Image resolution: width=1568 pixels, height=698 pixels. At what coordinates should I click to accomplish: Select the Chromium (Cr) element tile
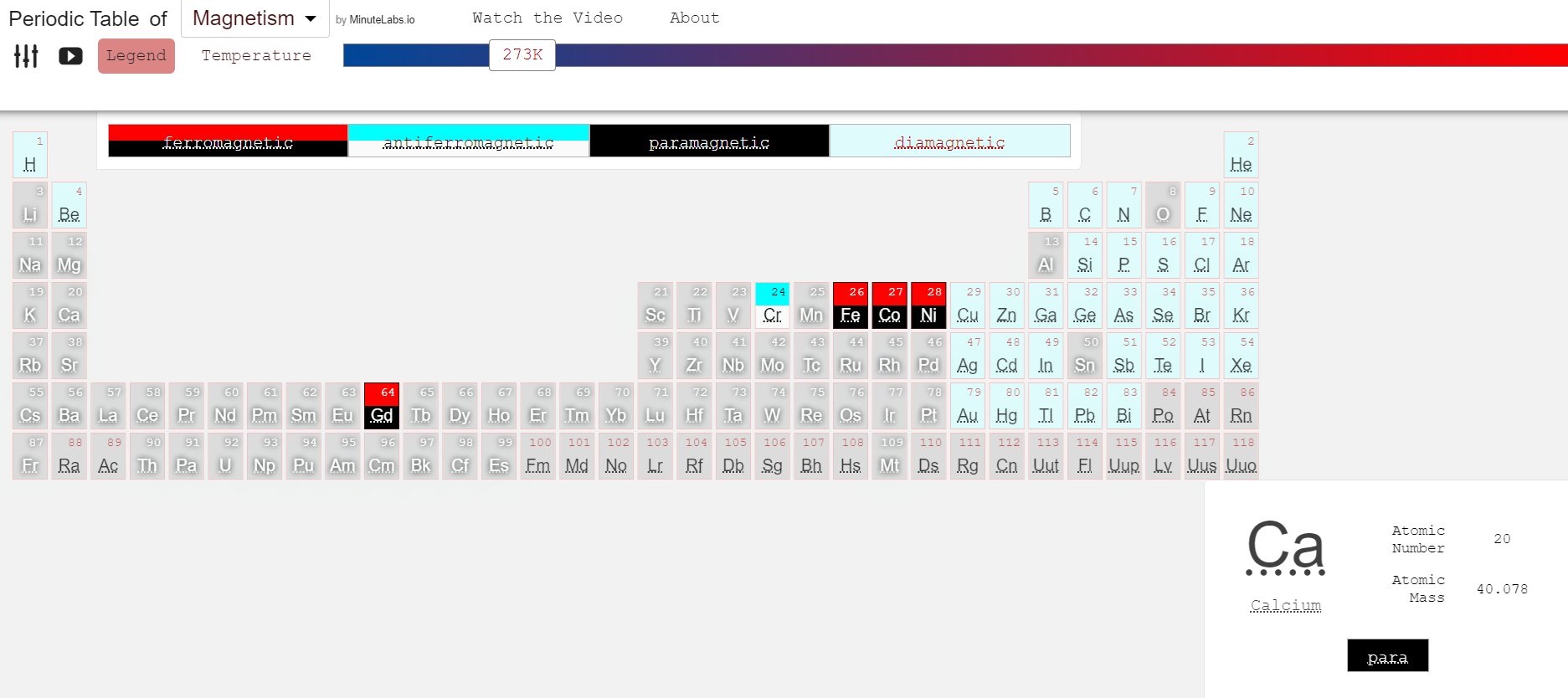tap(772, 305)
